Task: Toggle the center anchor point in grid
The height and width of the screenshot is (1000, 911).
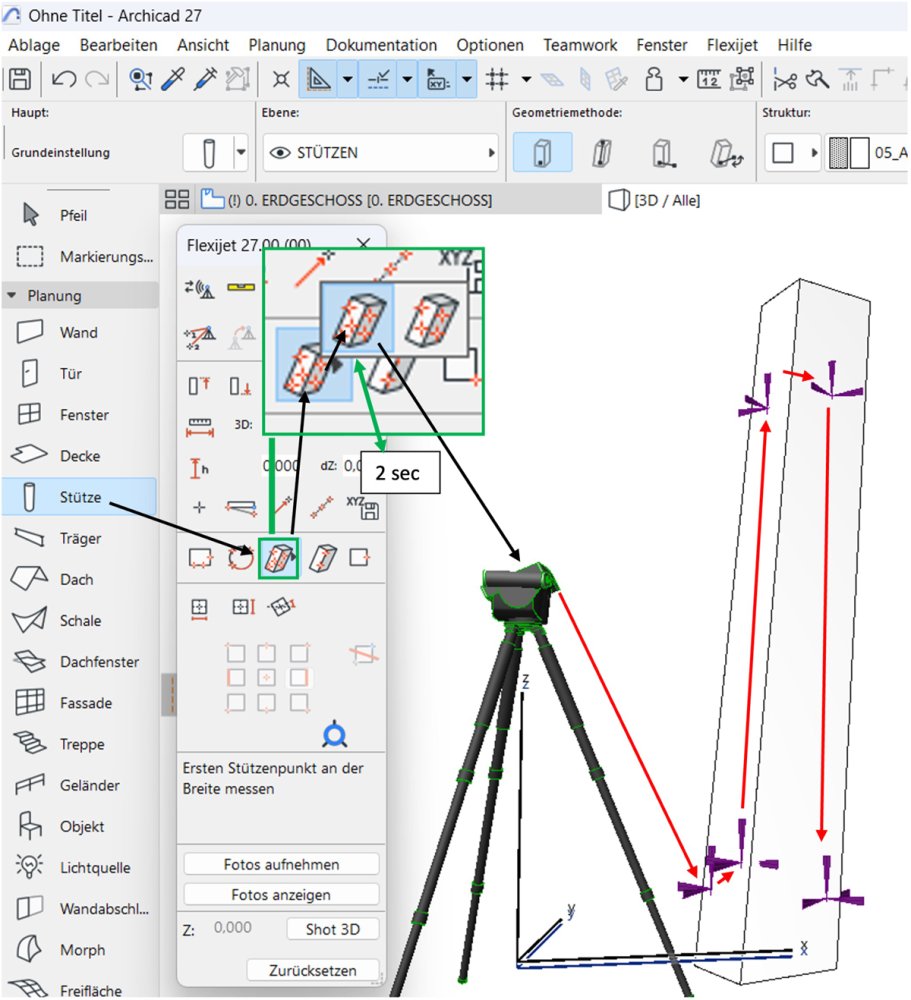Action: [x=267, y=677]
